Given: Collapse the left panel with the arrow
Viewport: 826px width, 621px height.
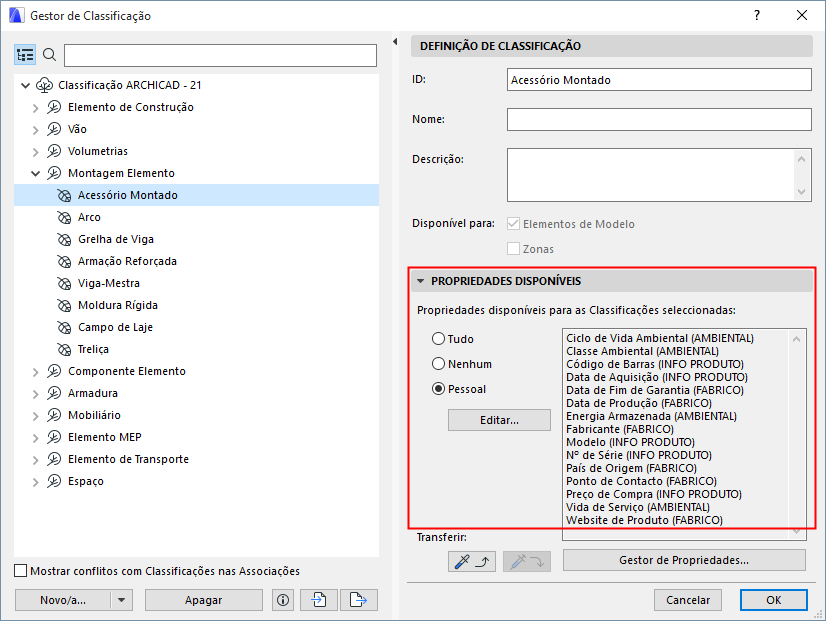Looking at the screenshot, I should pos(395,42).
